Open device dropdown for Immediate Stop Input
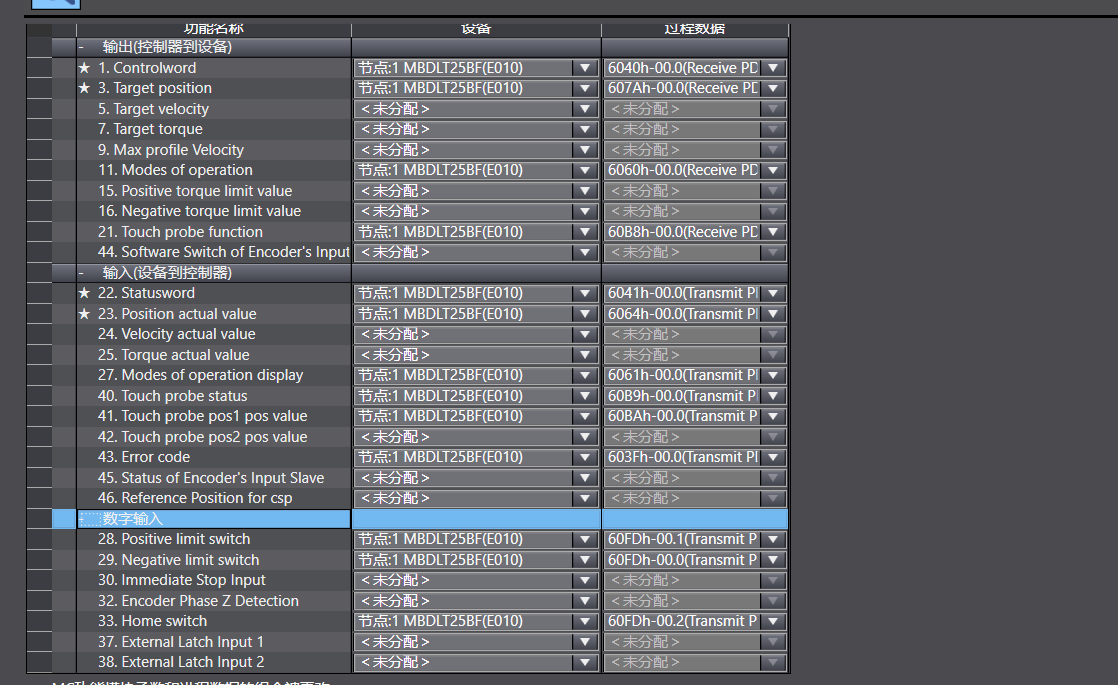The height and width of the screenshot is (685, 1118). [x=585, y=580]
